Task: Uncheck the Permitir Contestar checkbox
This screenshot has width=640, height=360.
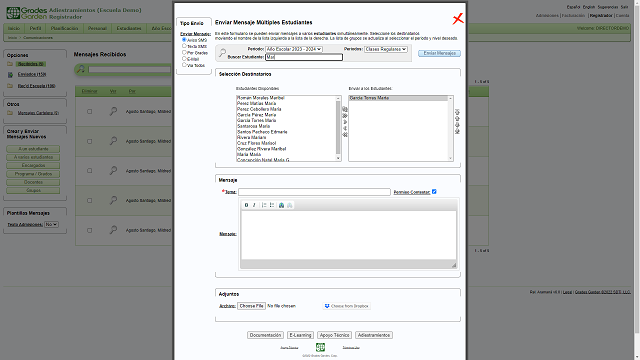Action: click(x=434, y=191)
